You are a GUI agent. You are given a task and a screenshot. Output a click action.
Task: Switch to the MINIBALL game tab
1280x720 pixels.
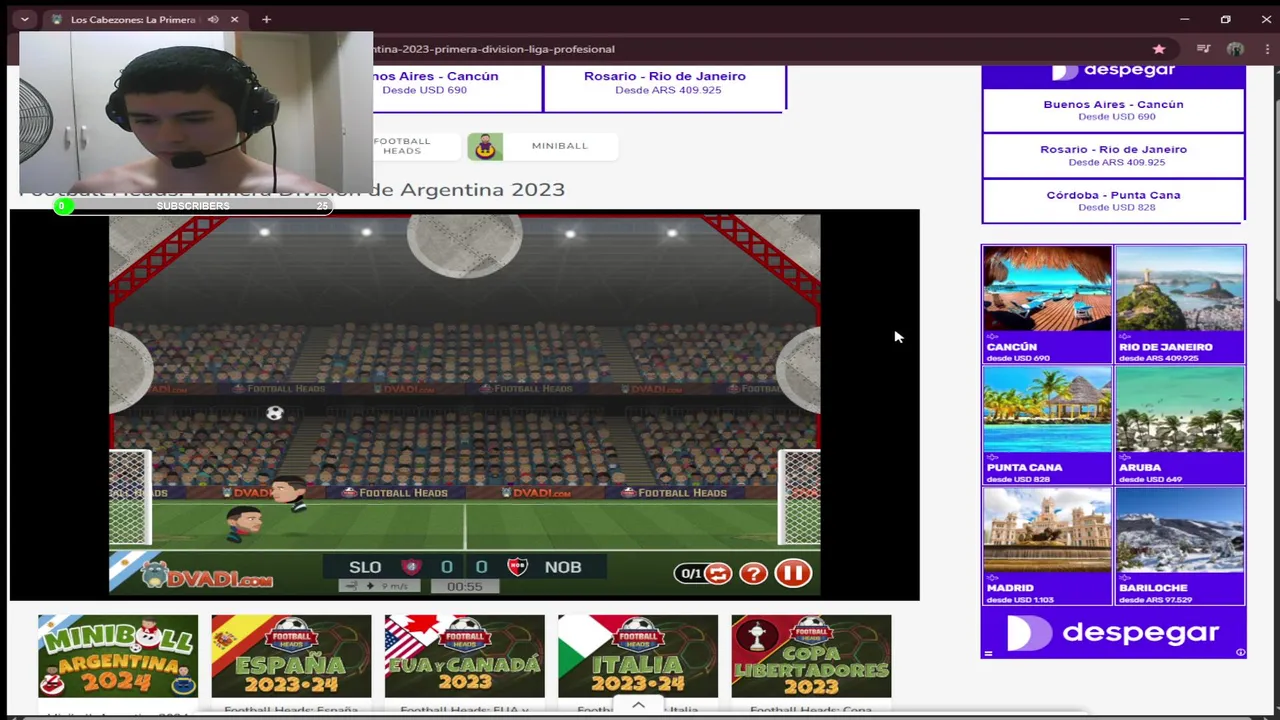[x=543, y=146]
